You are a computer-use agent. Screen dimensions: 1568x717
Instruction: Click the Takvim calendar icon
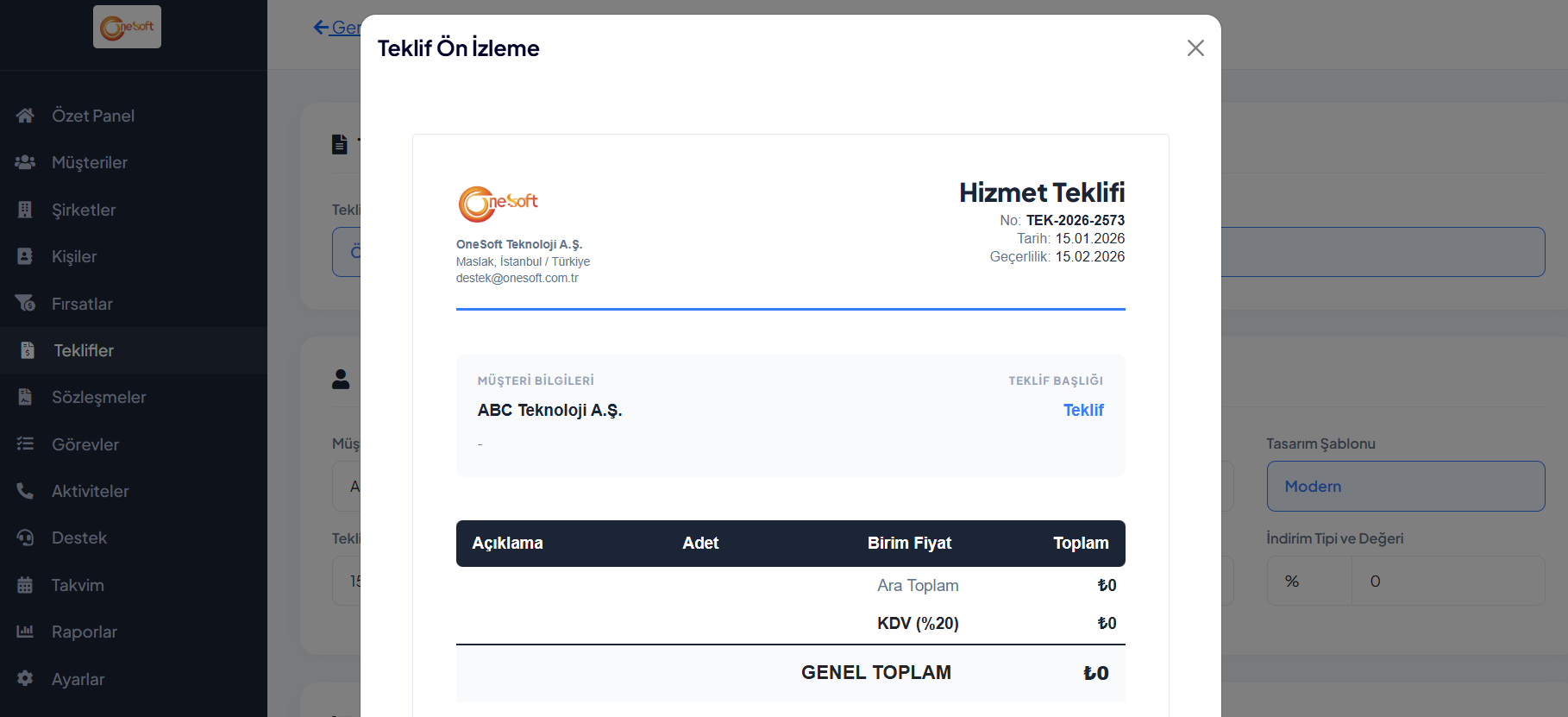pyautogui.click(x=25, y=585)
